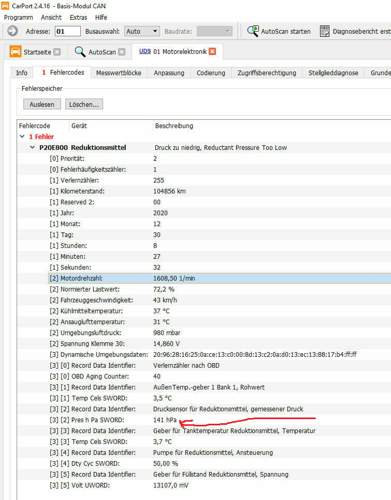Click the AutoScan starten magnifier icon
Viewport: 391px width, 500px height.
[253, 31]
